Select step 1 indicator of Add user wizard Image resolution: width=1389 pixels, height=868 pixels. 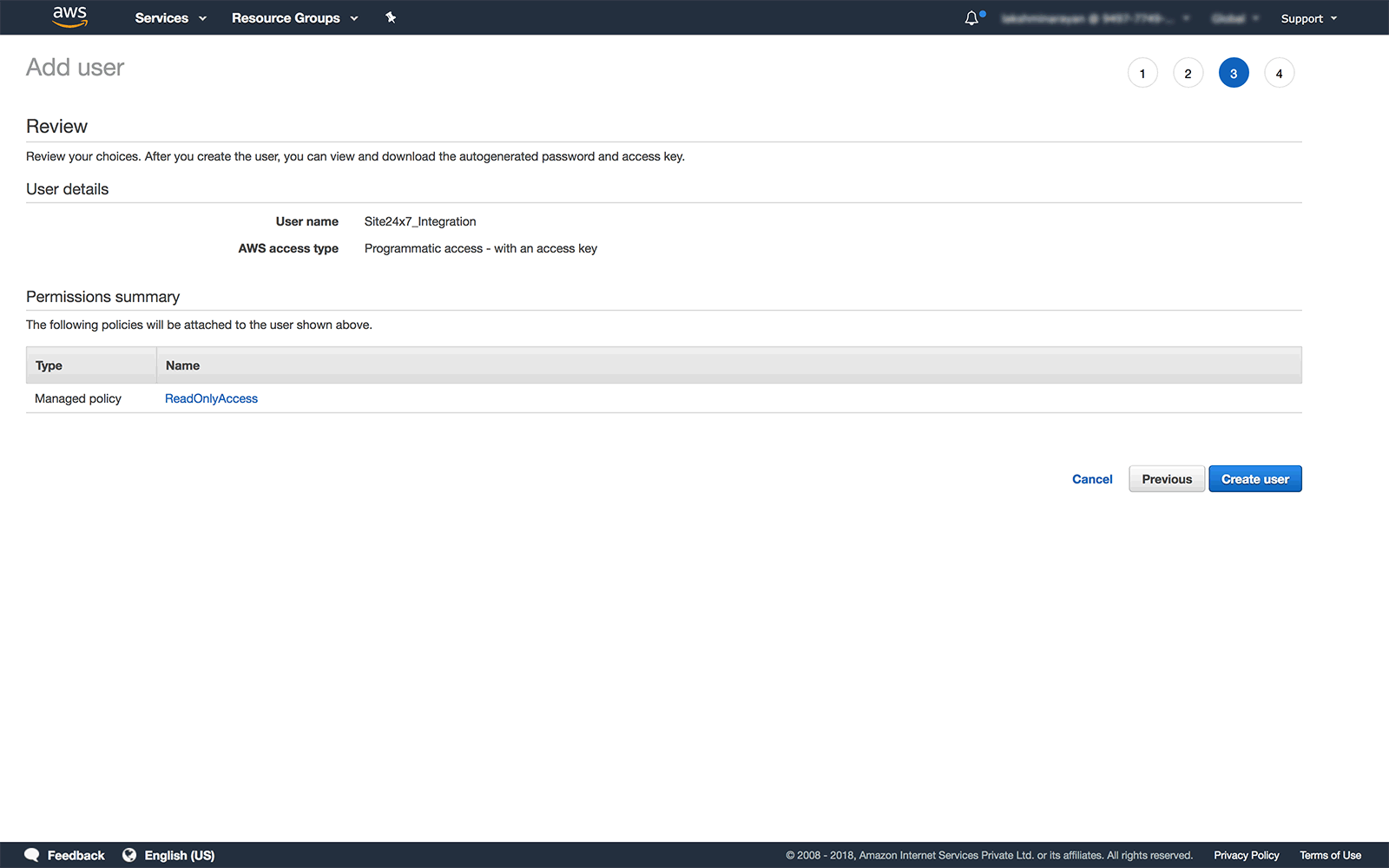[1142, 73]
